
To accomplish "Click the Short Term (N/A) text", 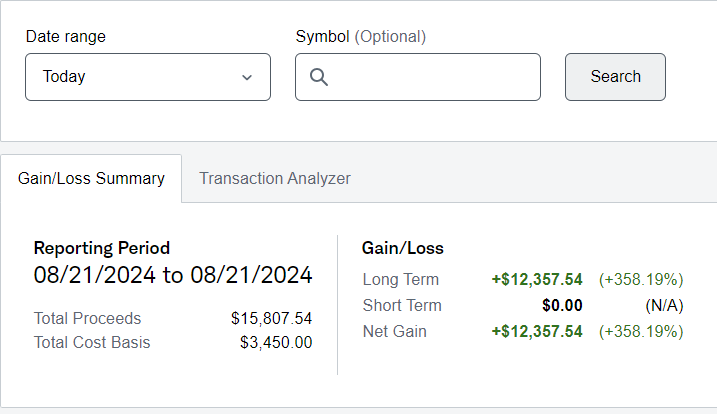I will tap(664, 306).
